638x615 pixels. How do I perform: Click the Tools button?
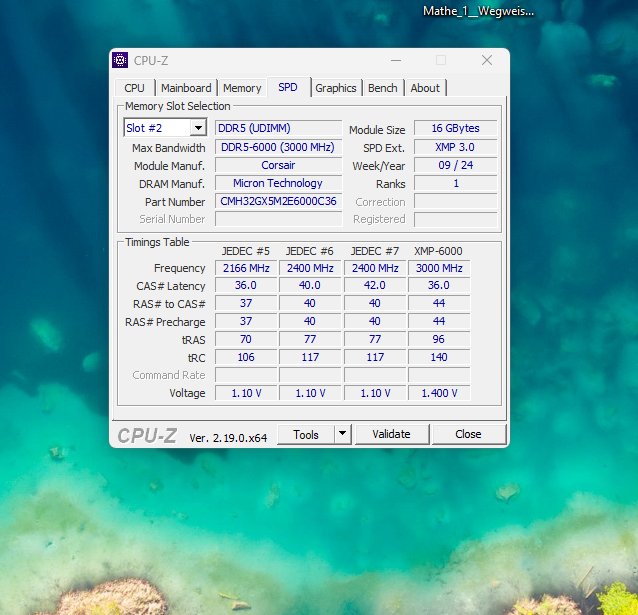click(x=306, y=434)
